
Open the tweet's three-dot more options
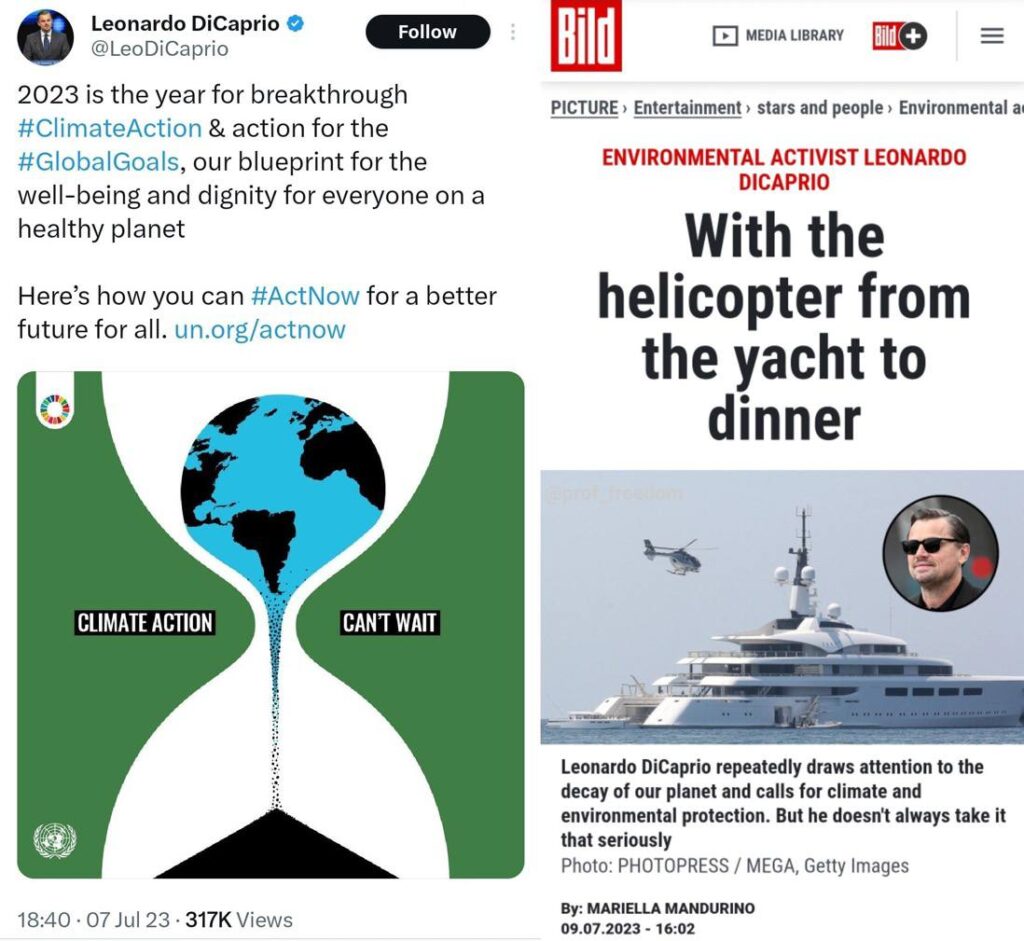tap(513, 32)
